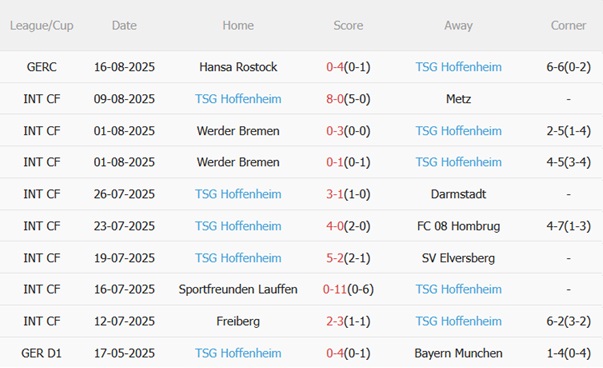Open TSG Hoffenheim link in Bayern Munchen row
603x368 pixels.
pos(238,353)
